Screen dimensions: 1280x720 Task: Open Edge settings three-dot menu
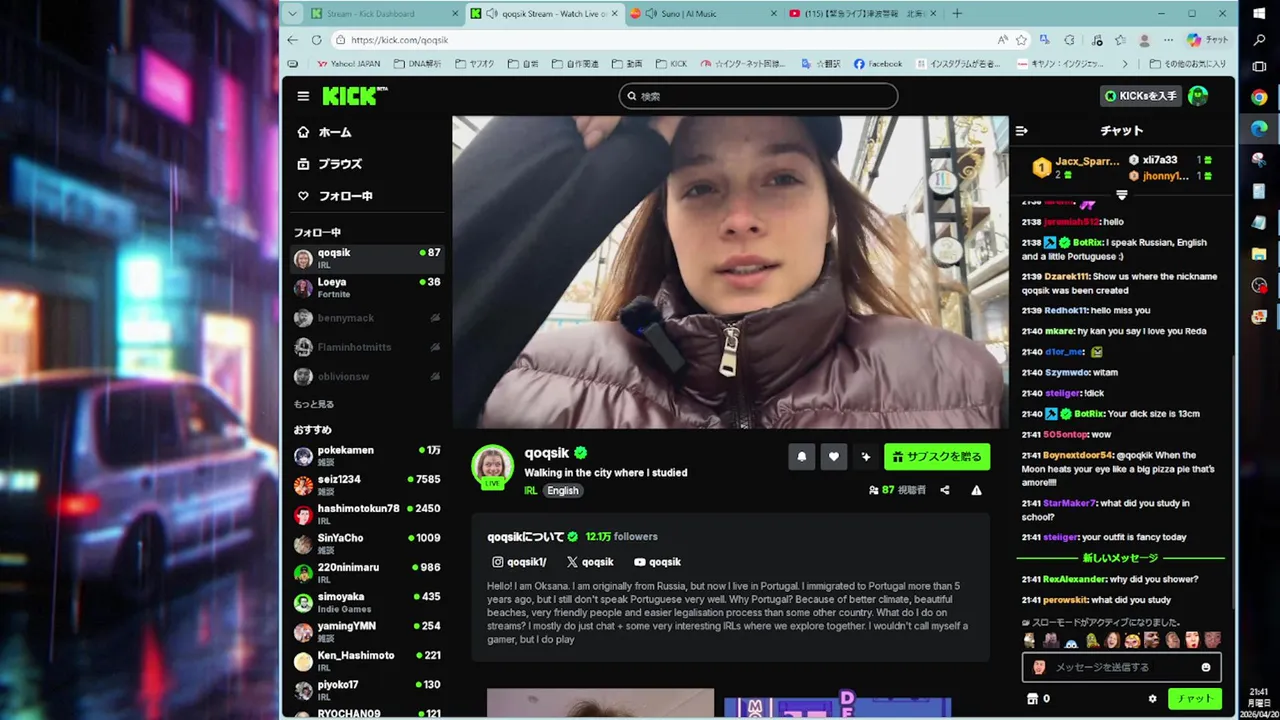click(x=1168, y=40)
